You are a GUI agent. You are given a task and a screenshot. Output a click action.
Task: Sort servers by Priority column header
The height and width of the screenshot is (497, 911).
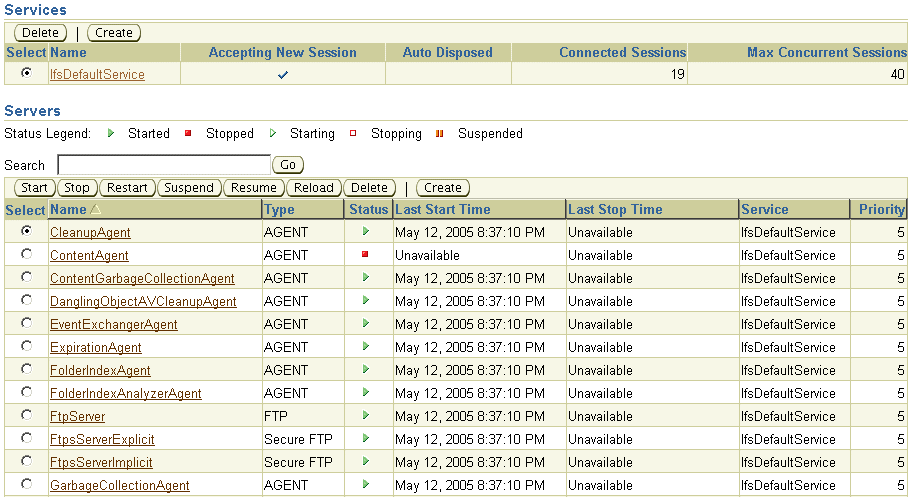[881, 210]
